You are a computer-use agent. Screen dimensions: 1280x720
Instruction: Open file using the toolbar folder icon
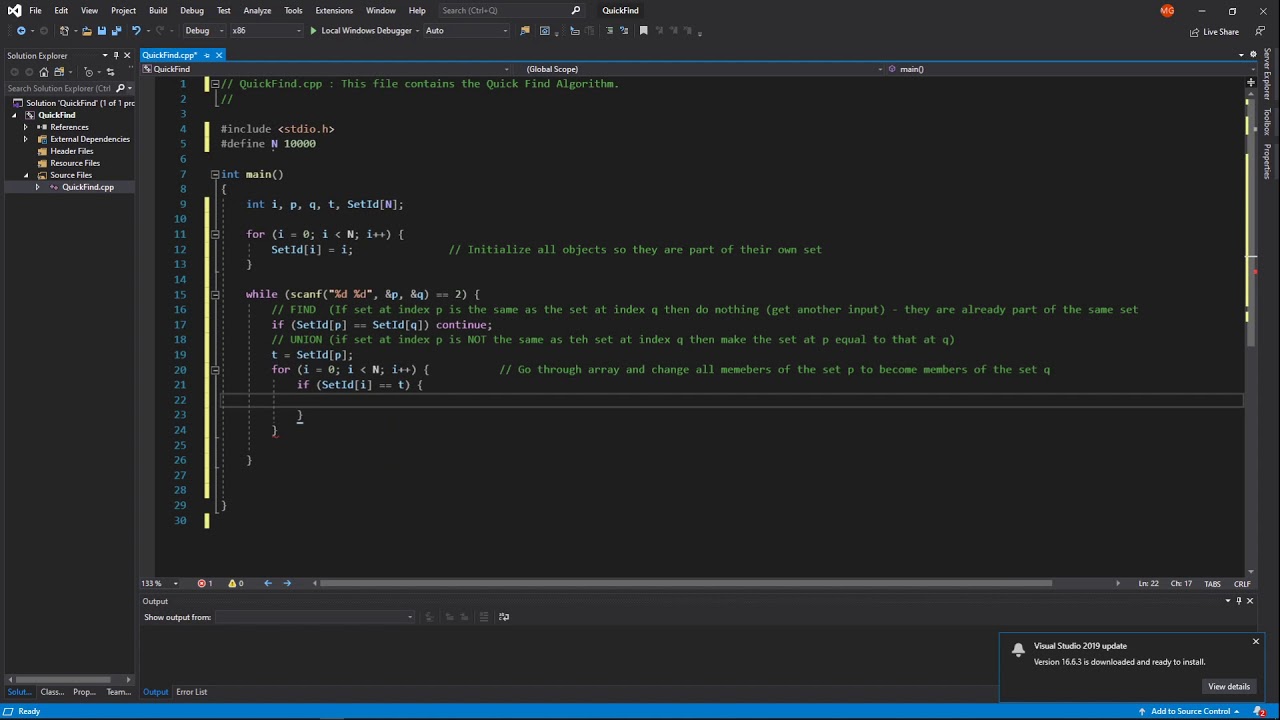tap(87, 31)
